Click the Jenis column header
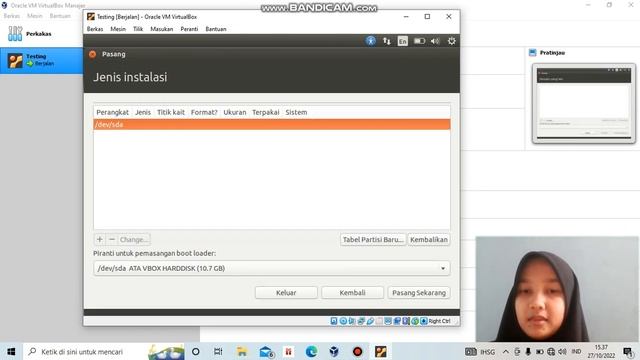The width and height of the screenshot is (640, 360). (143, 112)
